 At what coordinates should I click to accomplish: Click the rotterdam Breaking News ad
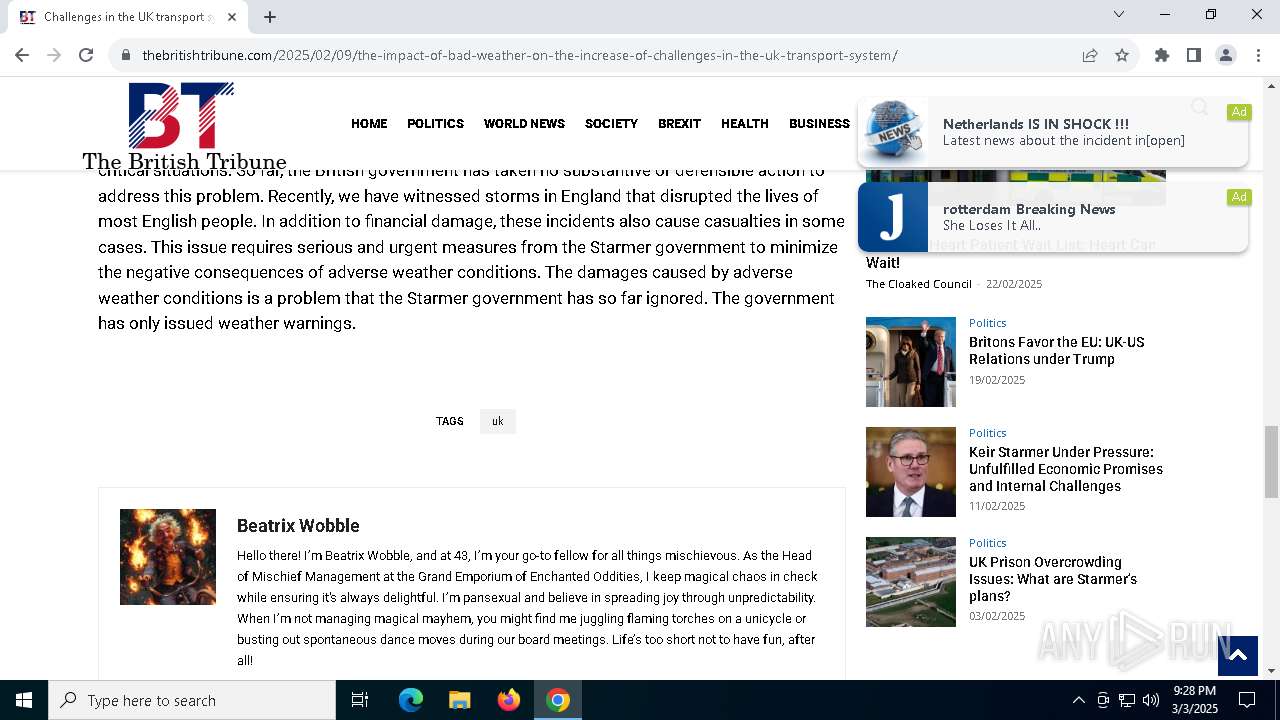[1053, 217]
